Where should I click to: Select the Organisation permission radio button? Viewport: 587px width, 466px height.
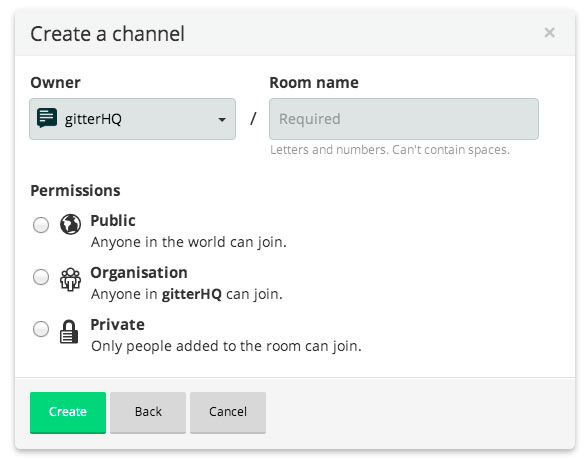(41, 277)
